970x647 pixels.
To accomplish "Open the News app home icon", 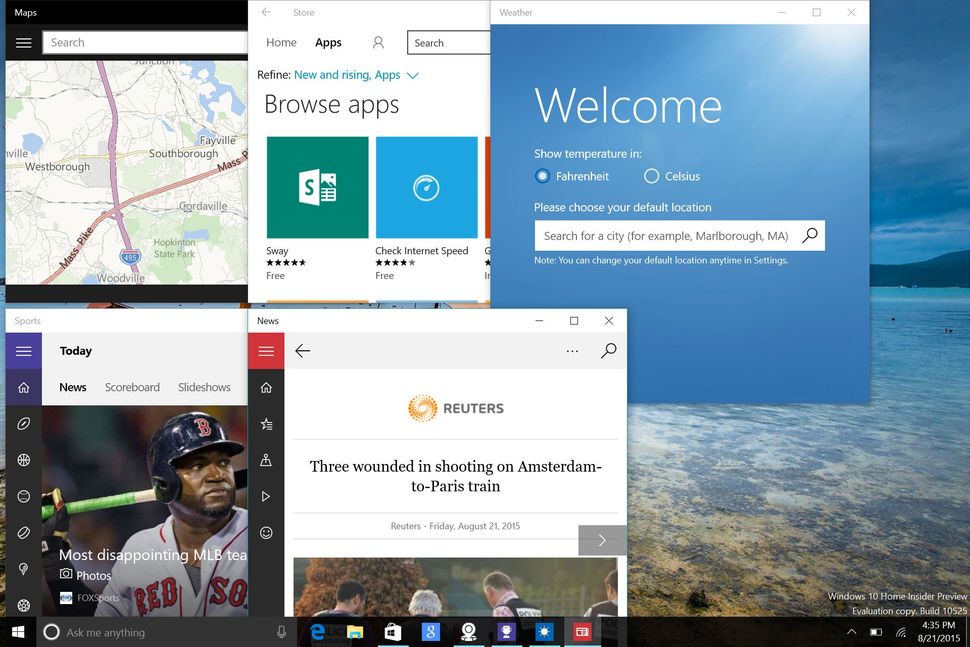I will (x=266, y=388).
